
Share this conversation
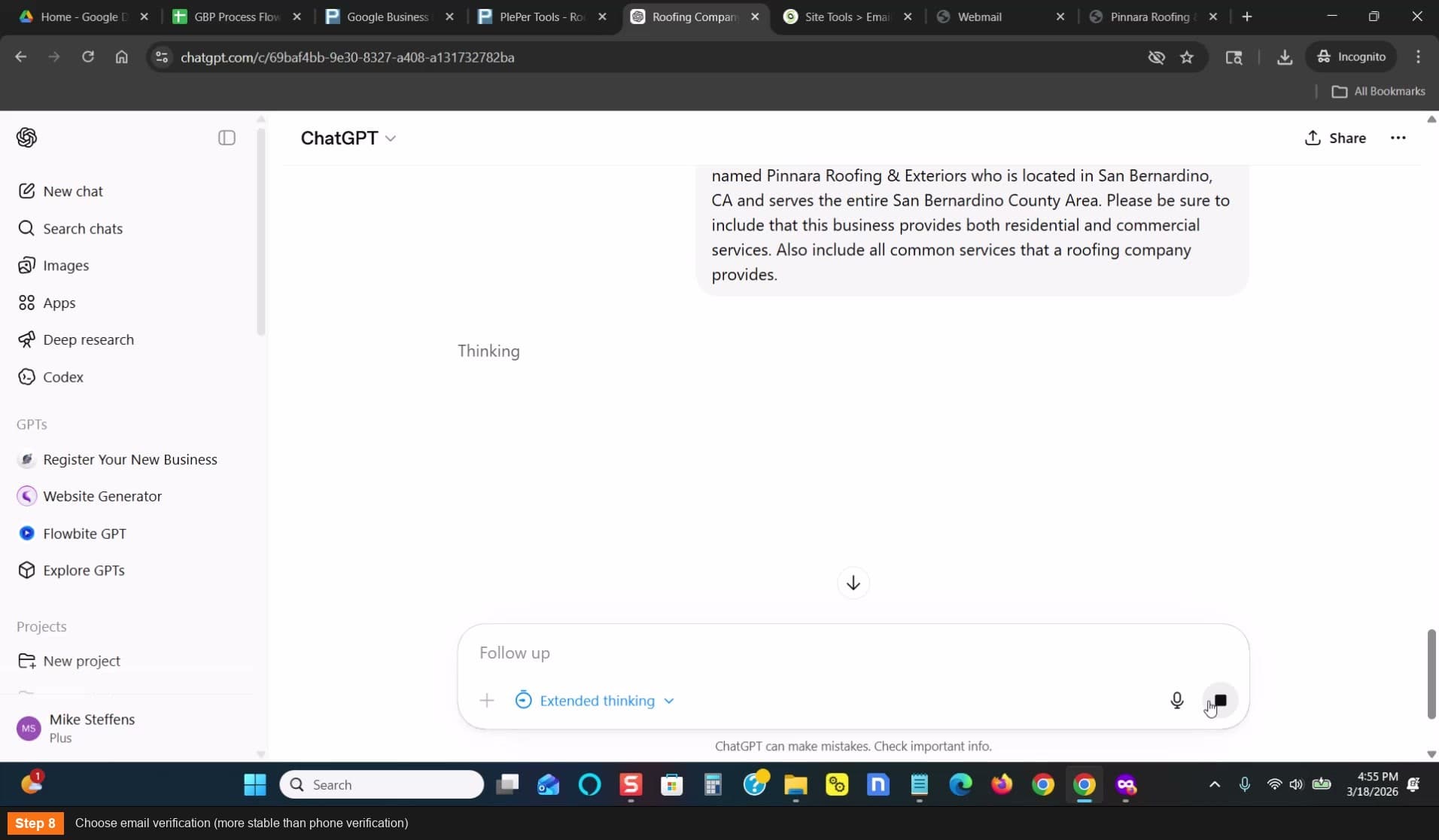[x=1335, y=138]
